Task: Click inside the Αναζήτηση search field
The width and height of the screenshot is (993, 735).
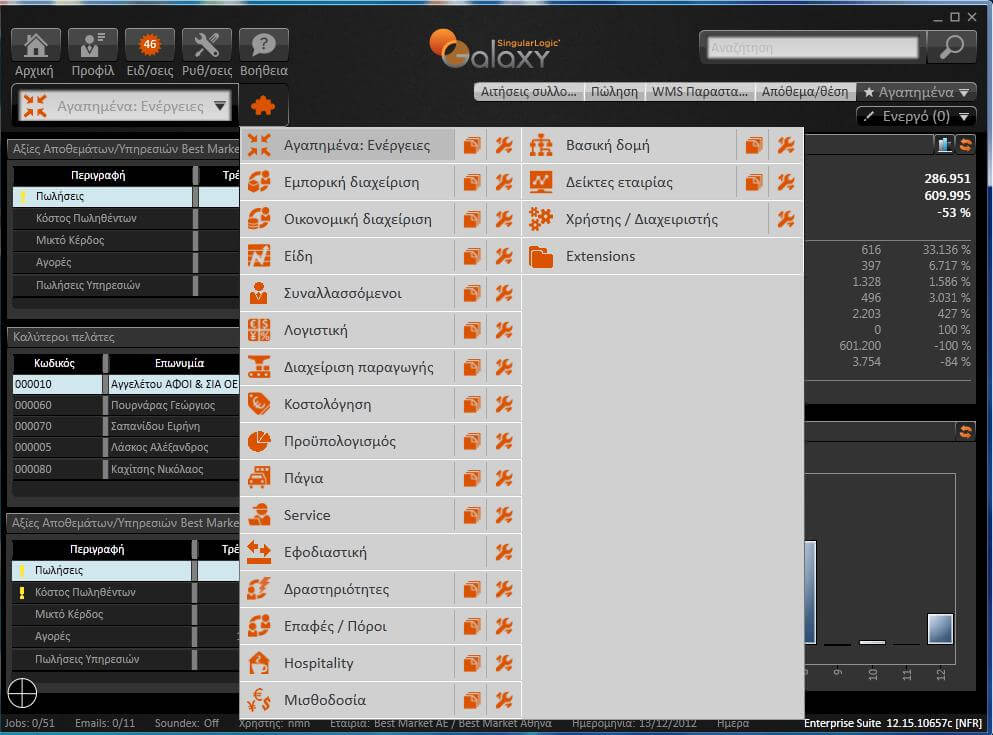Action: tap(811, 47)
